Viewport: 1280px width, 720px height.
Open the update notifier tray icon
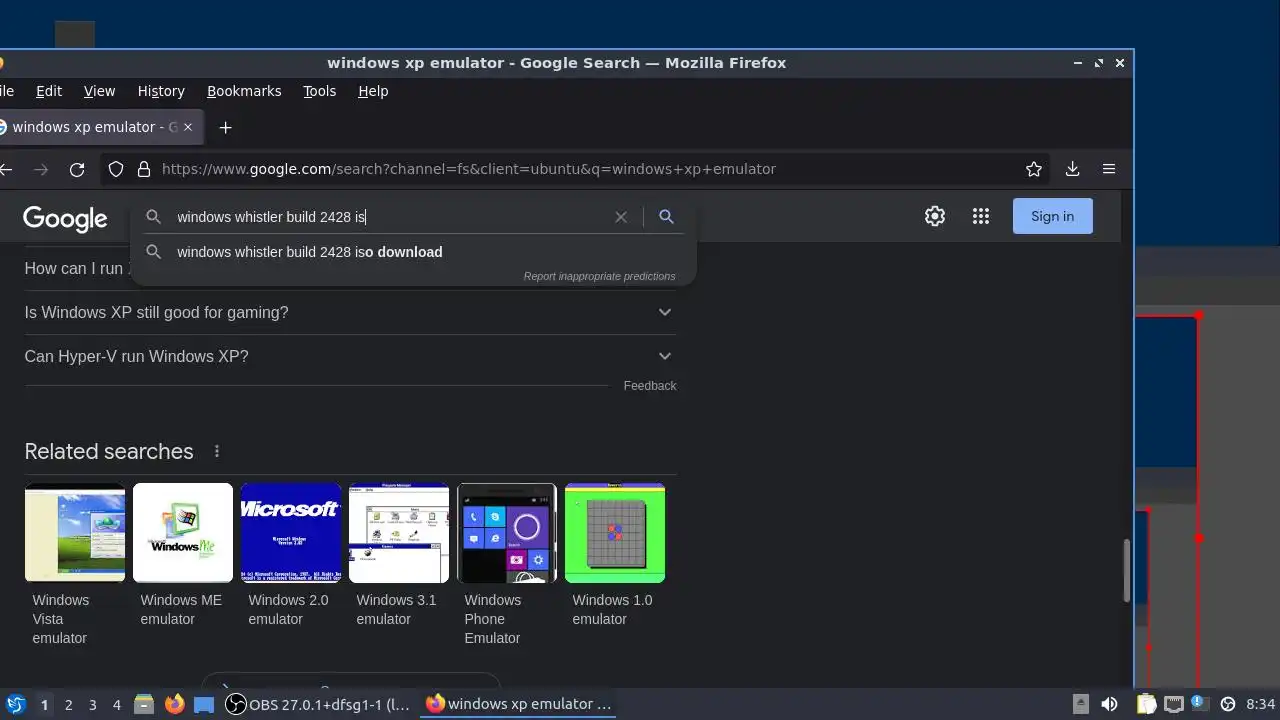pyautogui.click(x=1199, y=704)
